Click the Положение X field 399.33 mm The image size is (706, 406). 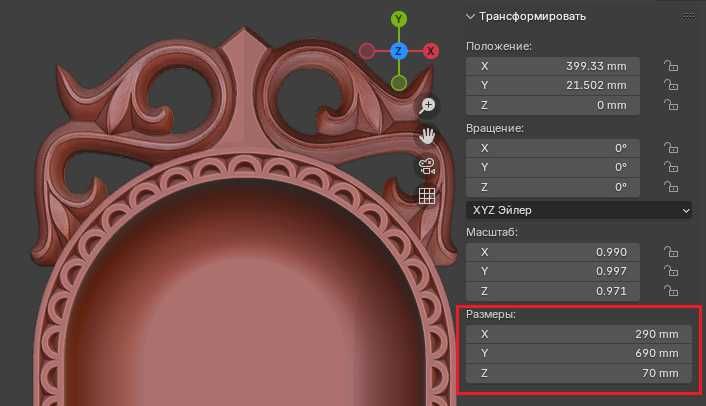(552, 66)
